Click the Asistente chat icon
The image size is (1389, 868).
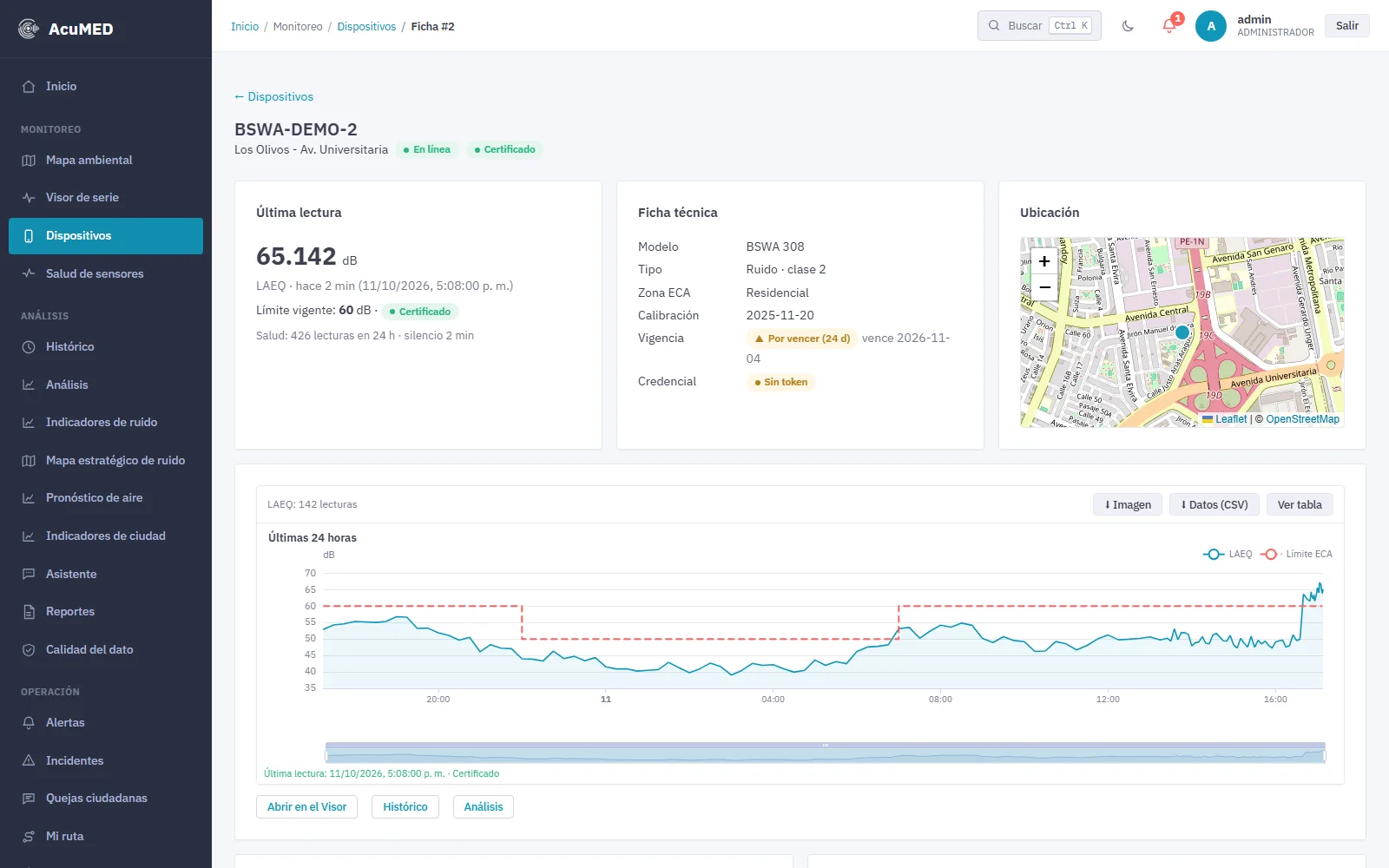(29, 575)
